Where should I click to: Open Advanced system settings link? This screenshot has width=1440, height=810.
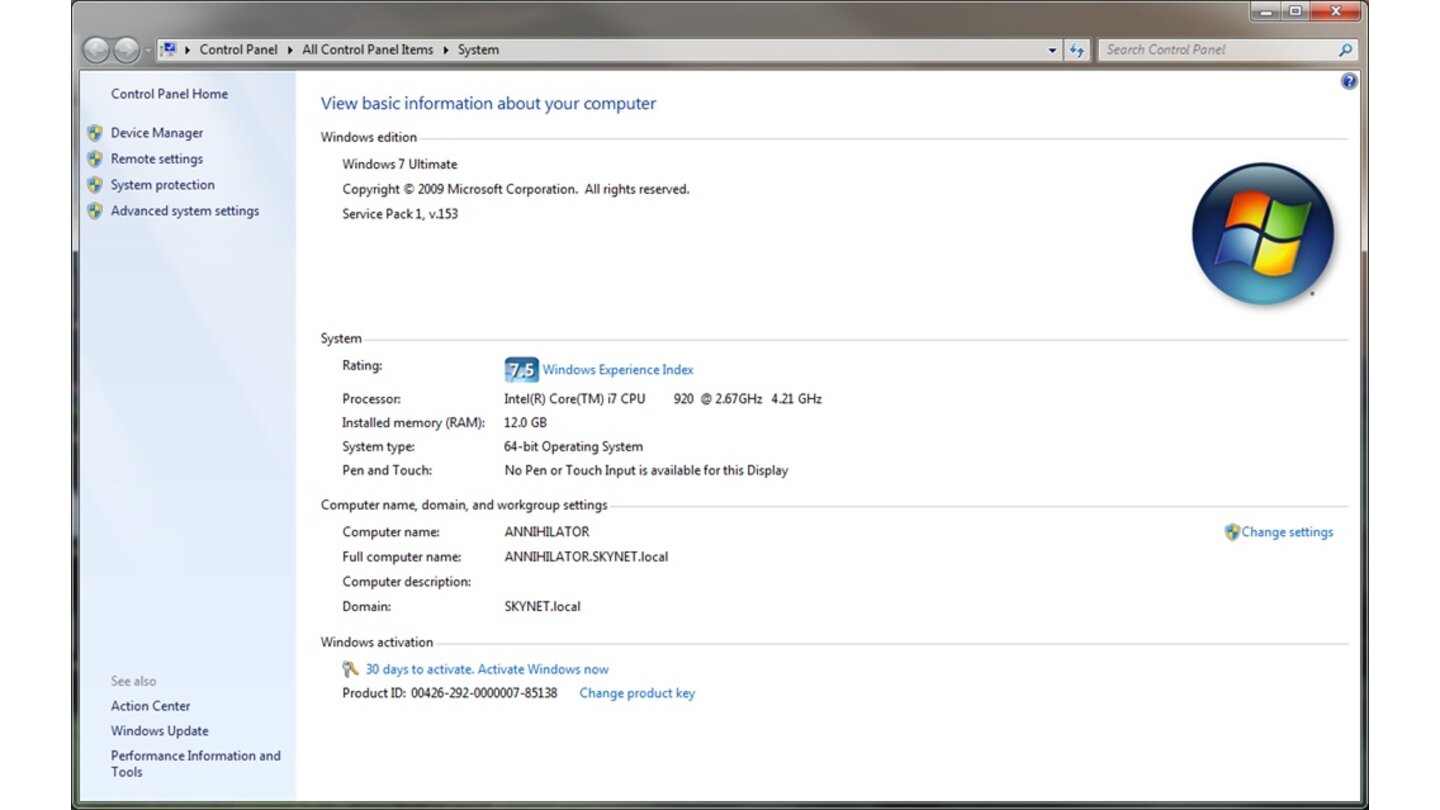[185, 211]
